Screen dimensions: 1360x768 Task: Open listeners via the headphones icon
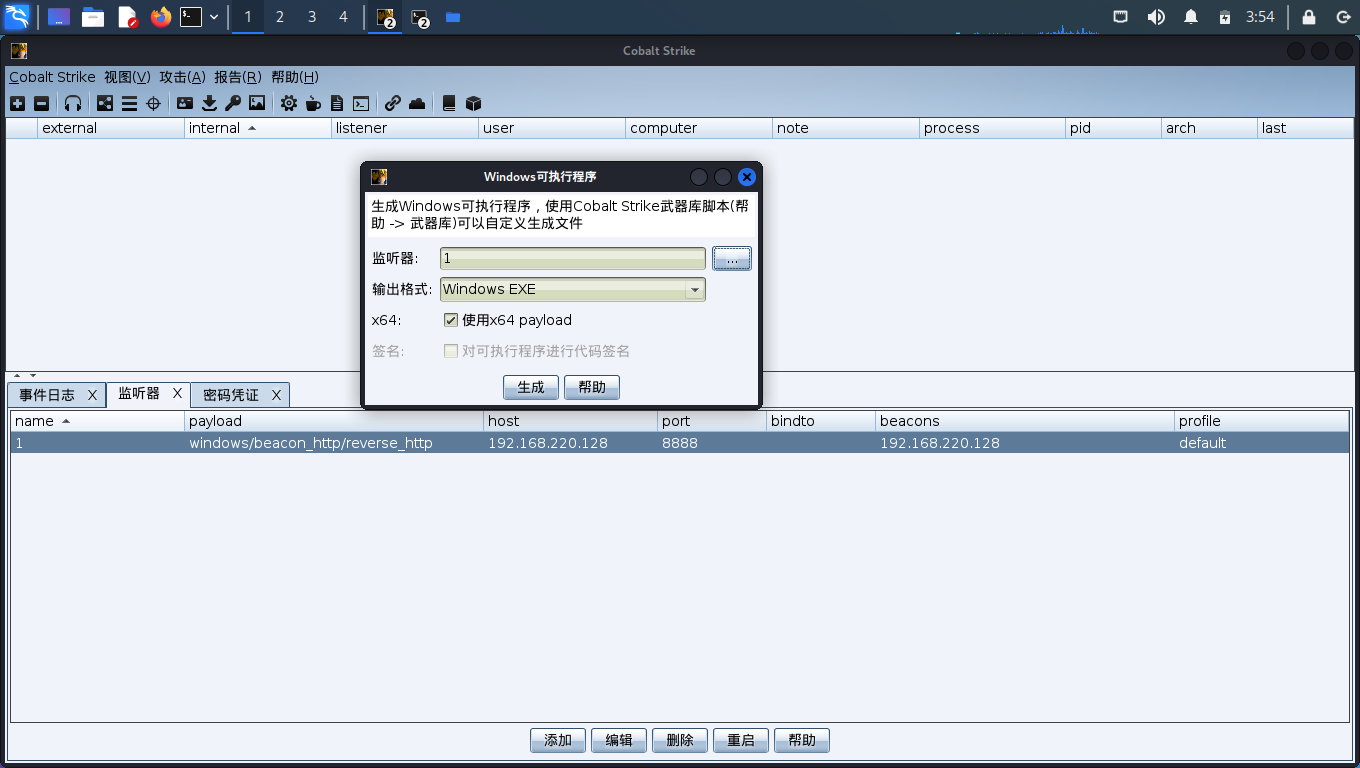coord(73,103)
